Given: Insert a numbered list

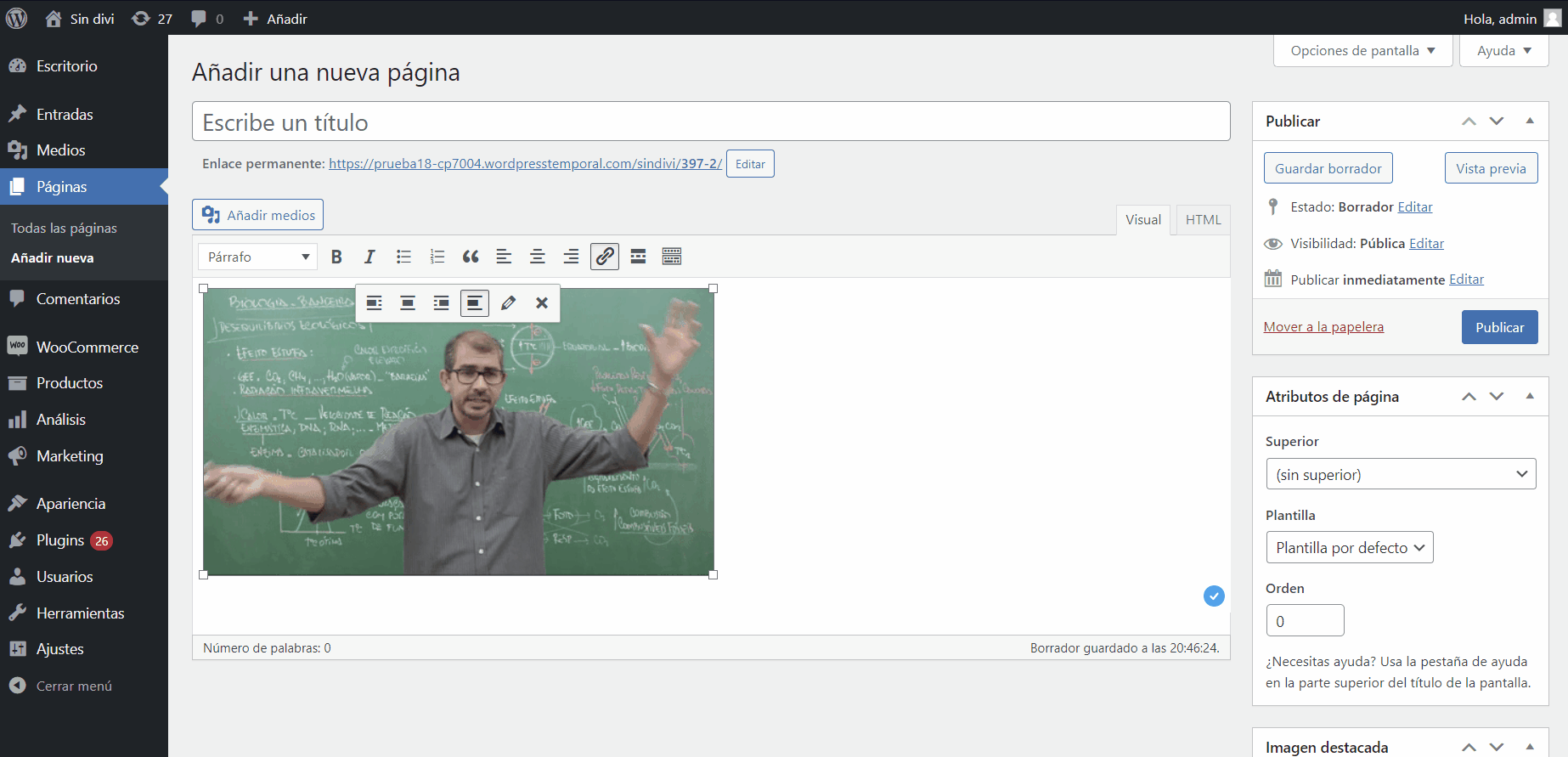Looking at the screenshot, I should [x=437, y=257].
